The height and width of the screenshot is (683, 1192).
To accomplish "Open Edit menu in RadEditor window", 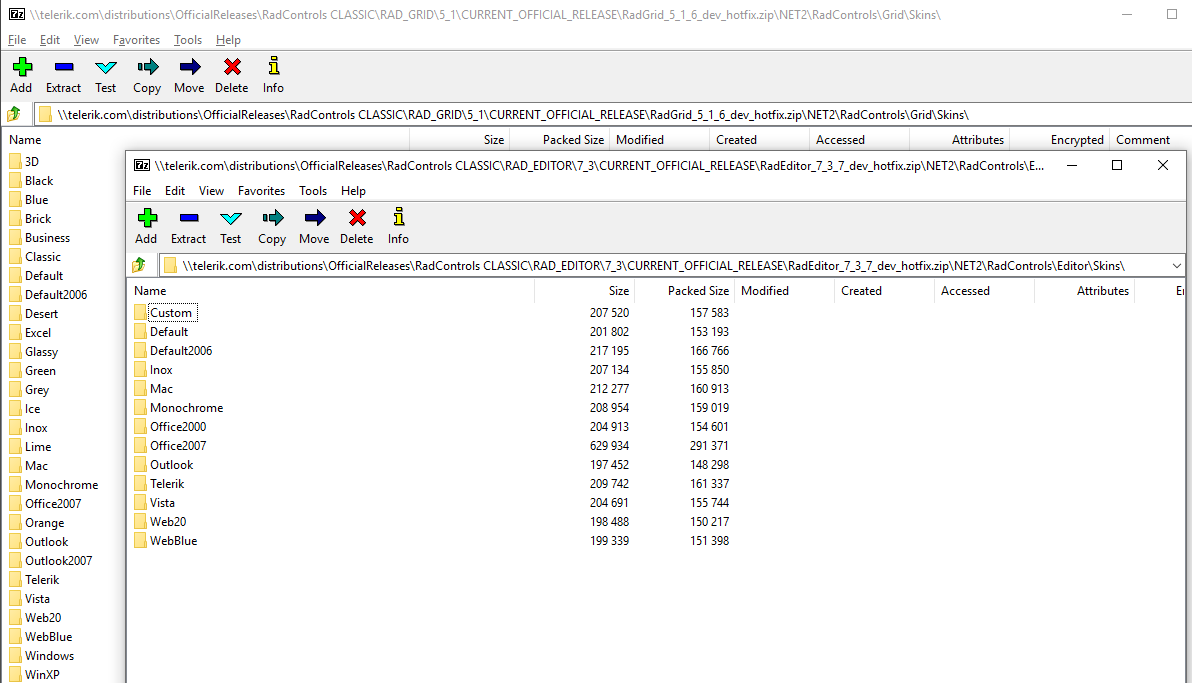I will (175, 191).
